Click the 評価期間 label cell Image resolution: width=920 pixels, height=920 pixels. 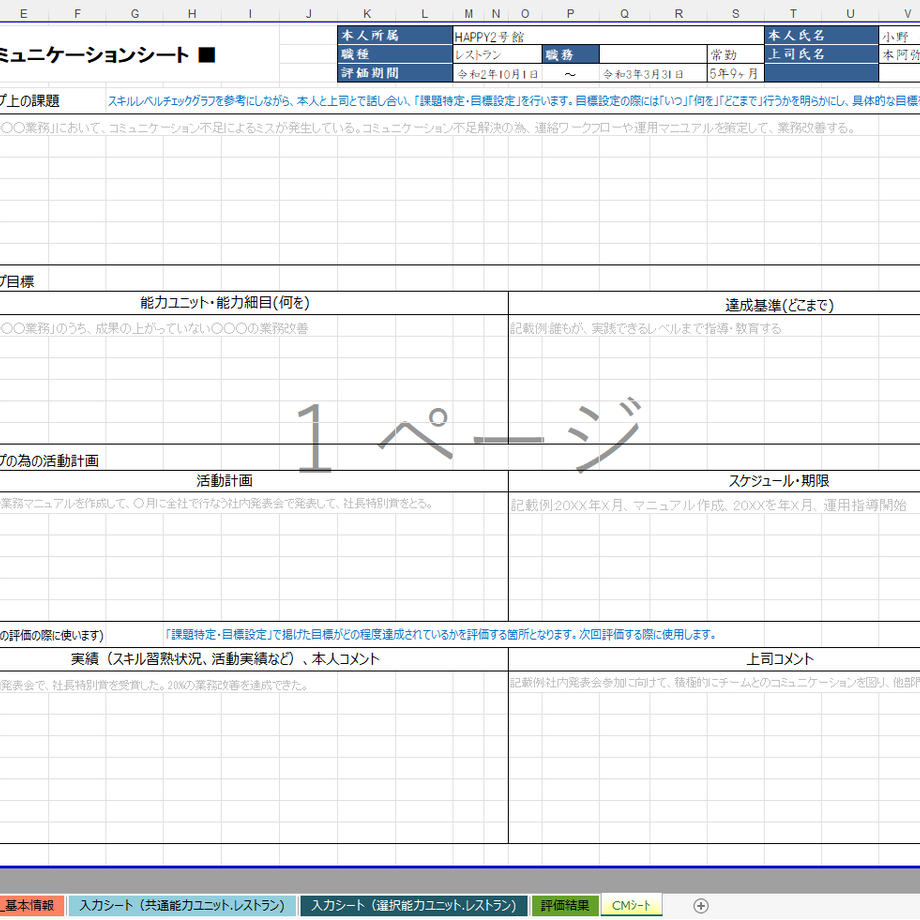(395, 73)
